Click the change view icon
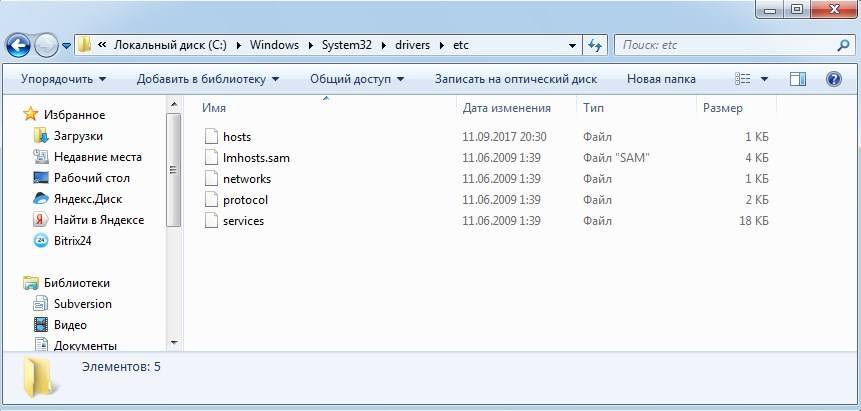The width and height of the screenshot is (861, 411). [x=743, y=79]
